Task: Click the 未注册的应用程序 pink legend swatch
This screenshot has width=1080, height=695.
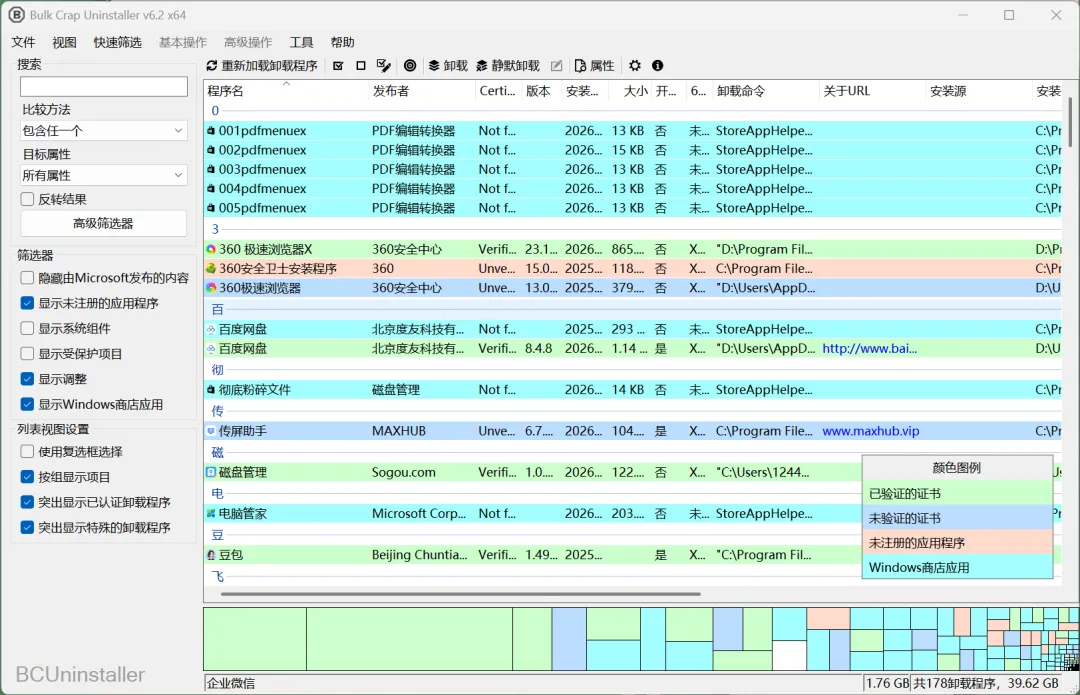Action: [x=957, y=543]
